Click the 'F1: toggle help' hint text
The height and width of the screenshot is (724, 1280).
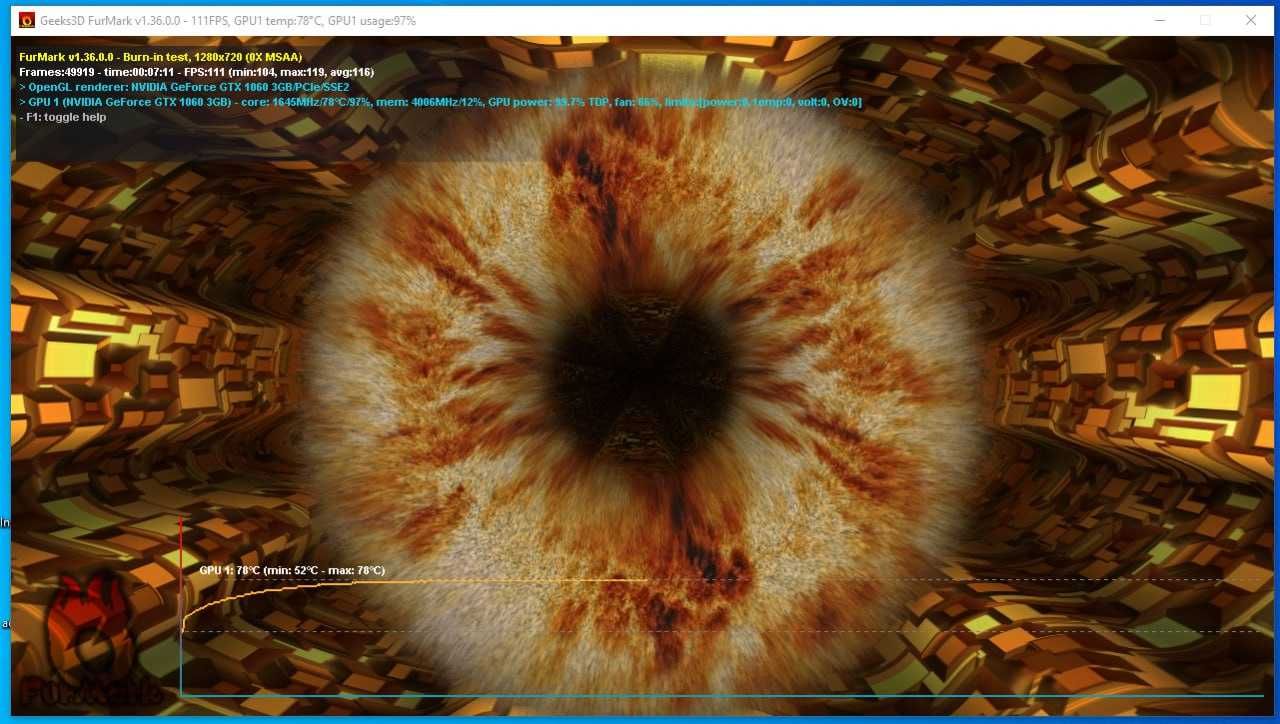pos(62,117)
